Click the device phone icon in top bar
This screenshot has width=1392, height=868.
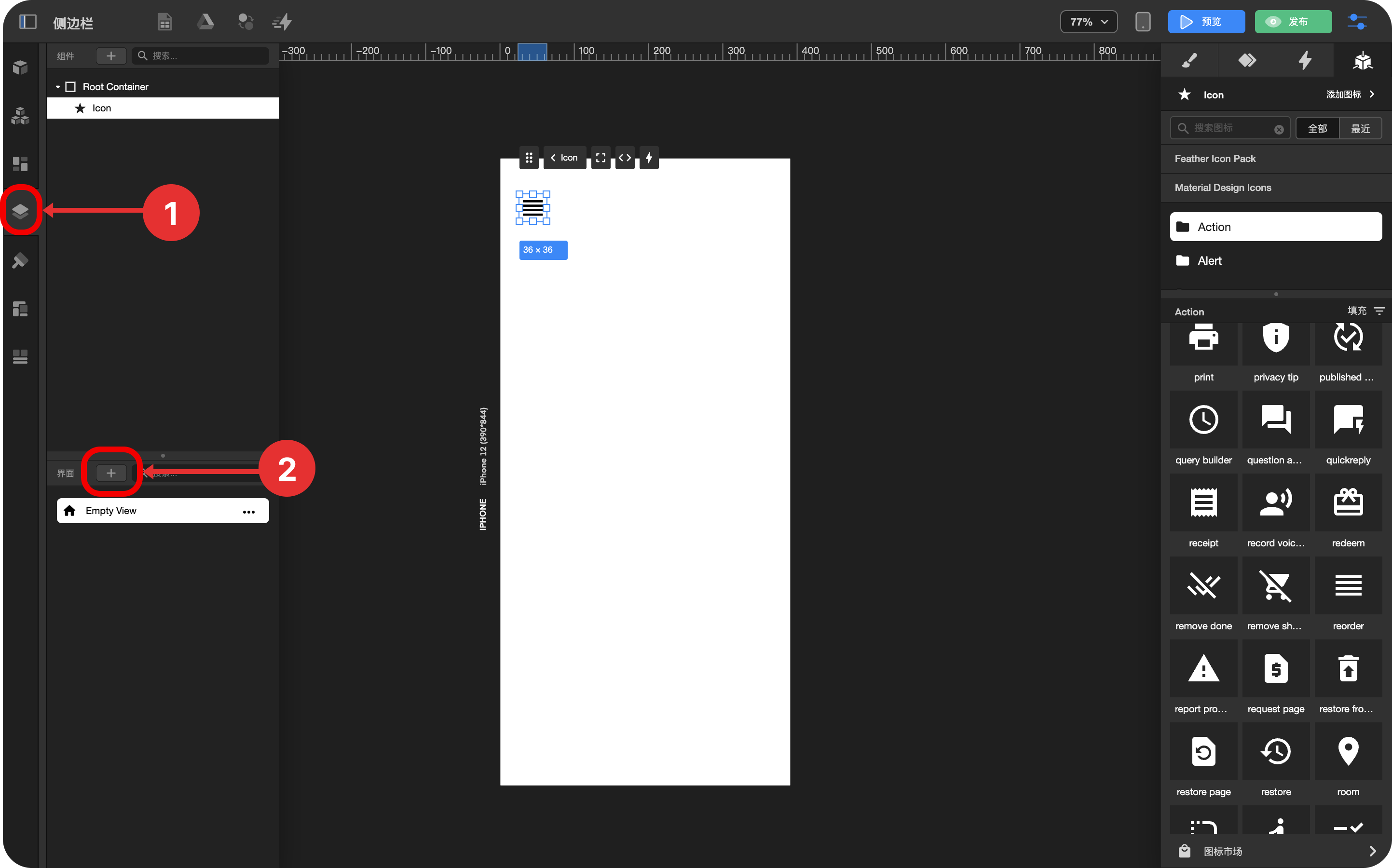click(x=1142, y=22)
